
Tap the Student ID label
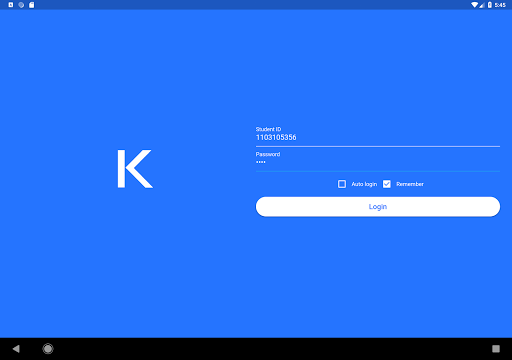click(268, 129)
